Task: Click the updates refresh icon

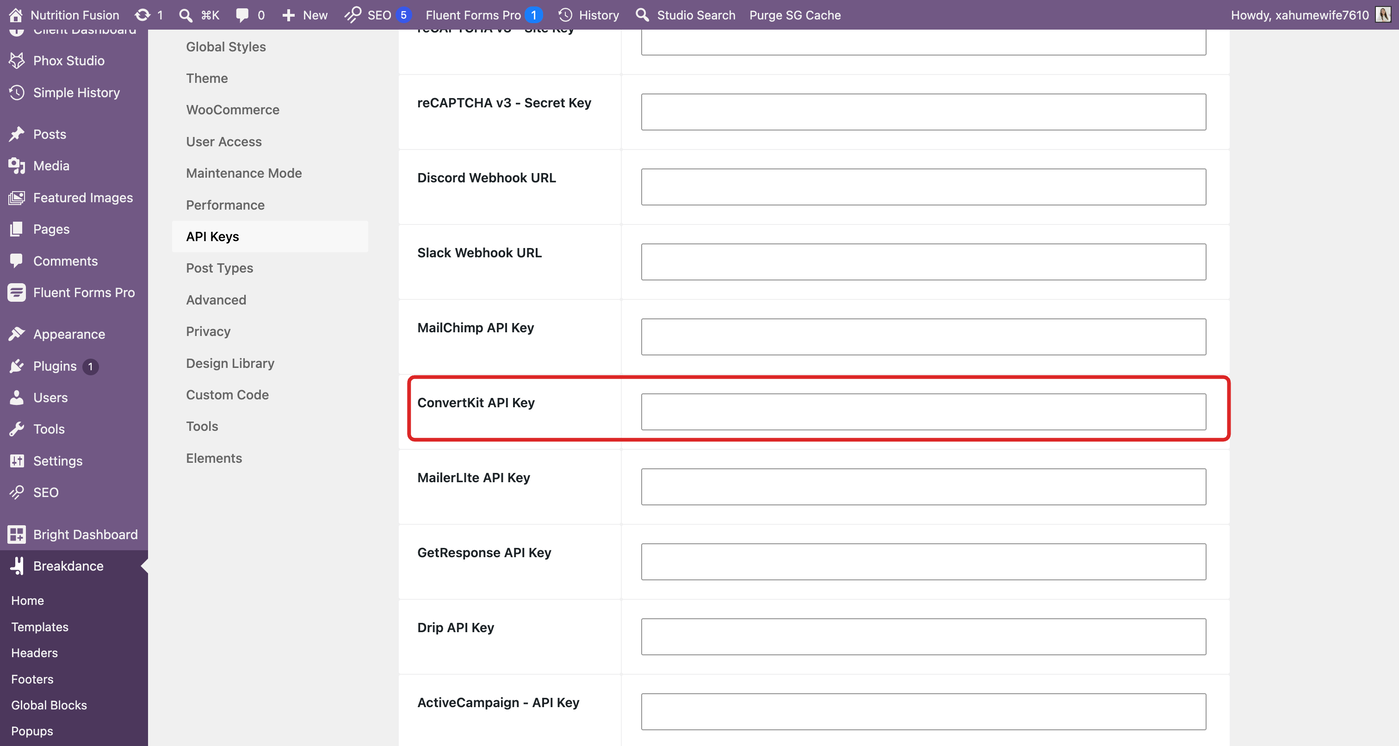Action: click(x=142, y=15)
